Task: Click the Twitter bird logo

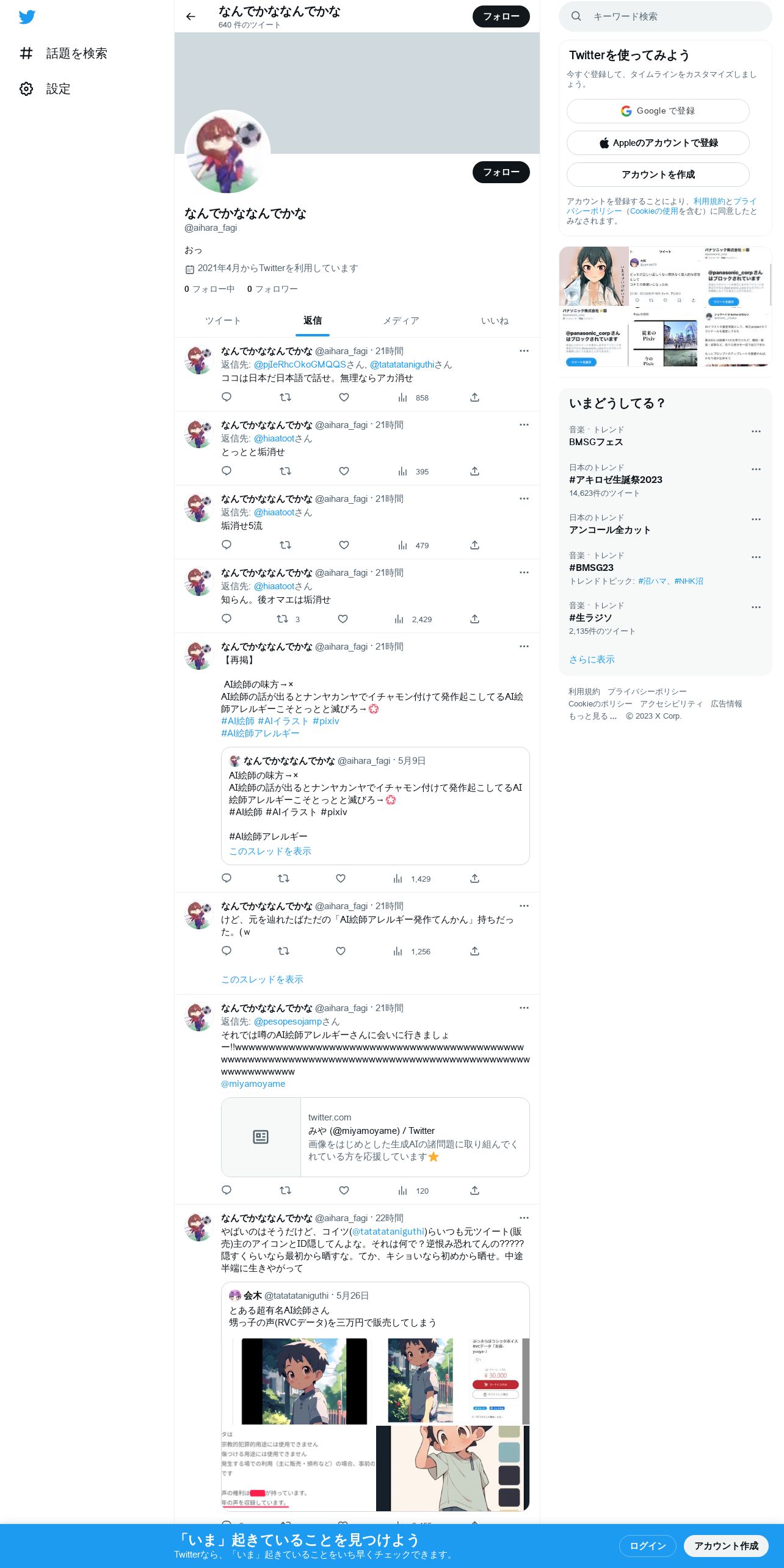Action: coord(27,17)
